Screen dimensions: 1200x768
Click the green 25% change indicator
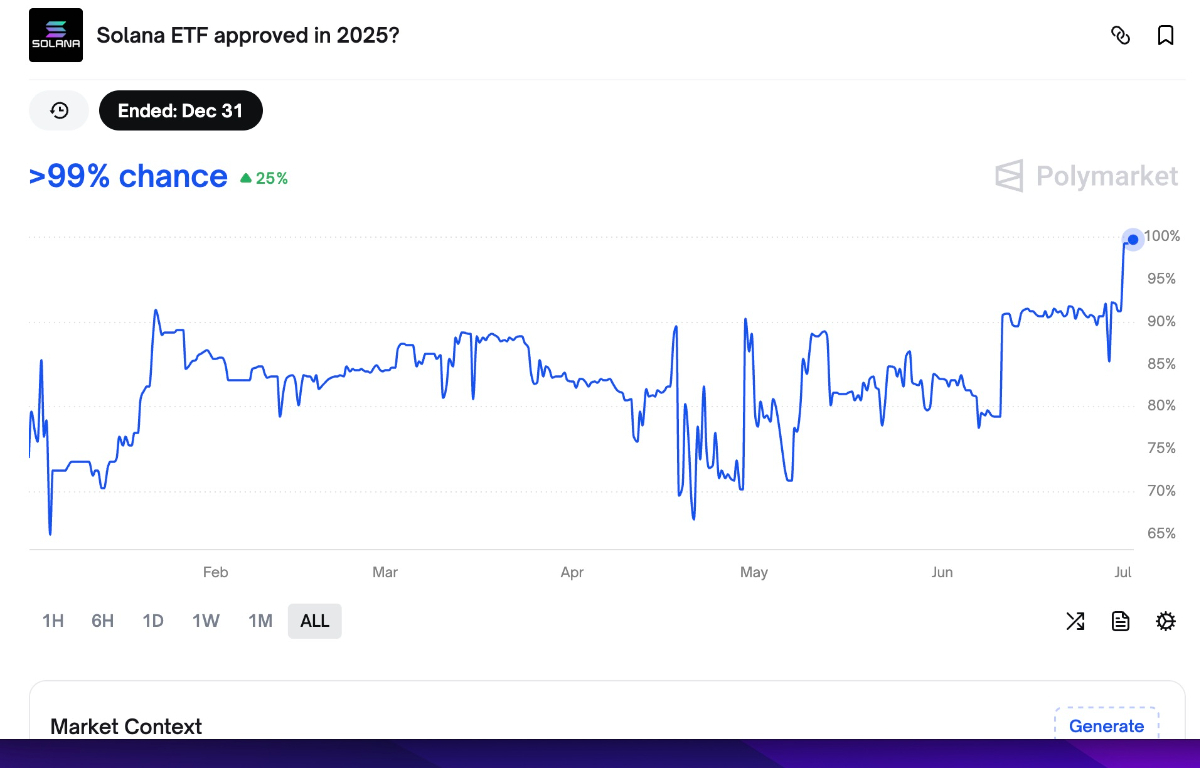click(x=265, y=178)
